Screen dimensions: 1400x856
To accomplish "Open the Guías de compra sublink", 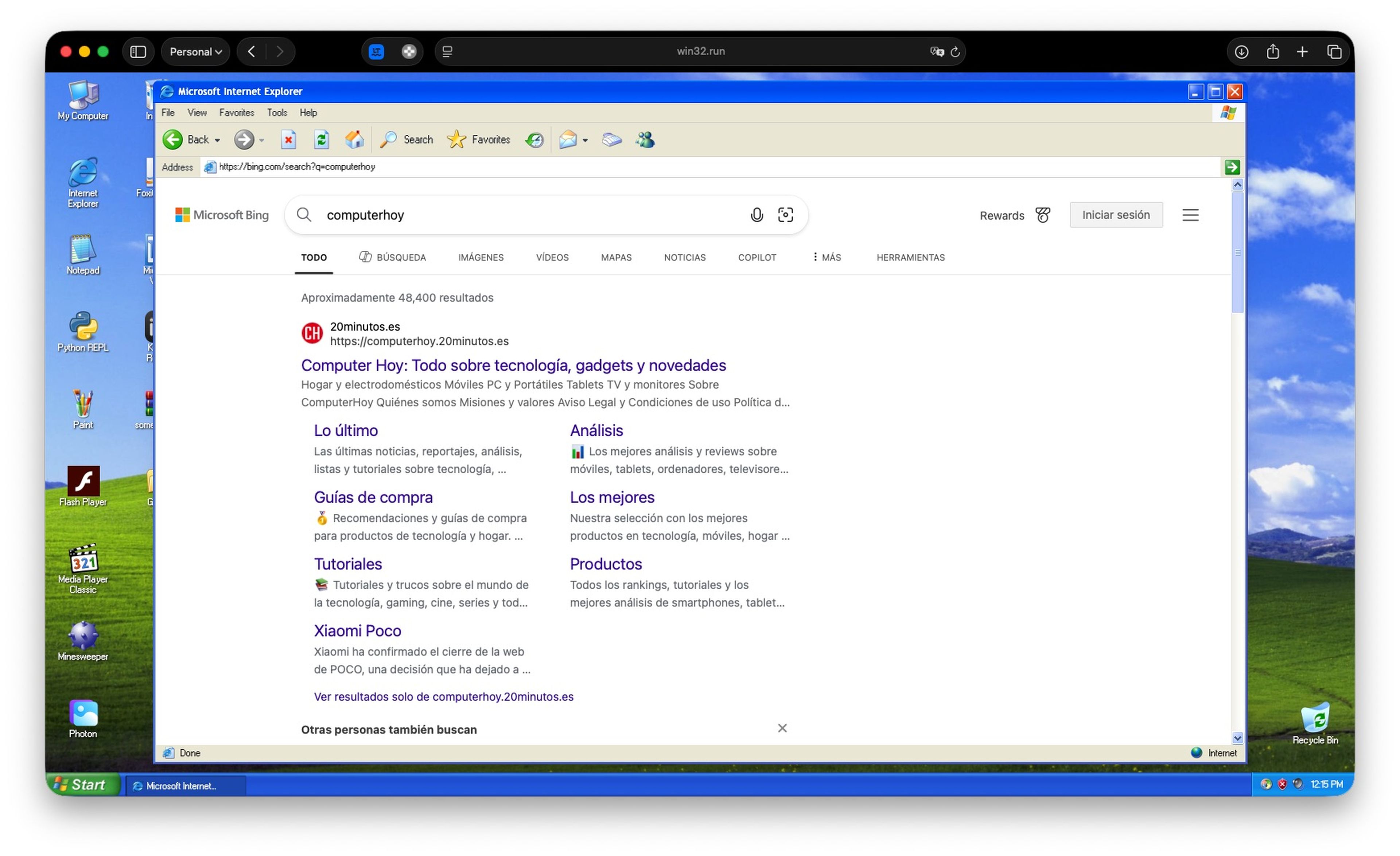I will (373, 497).
